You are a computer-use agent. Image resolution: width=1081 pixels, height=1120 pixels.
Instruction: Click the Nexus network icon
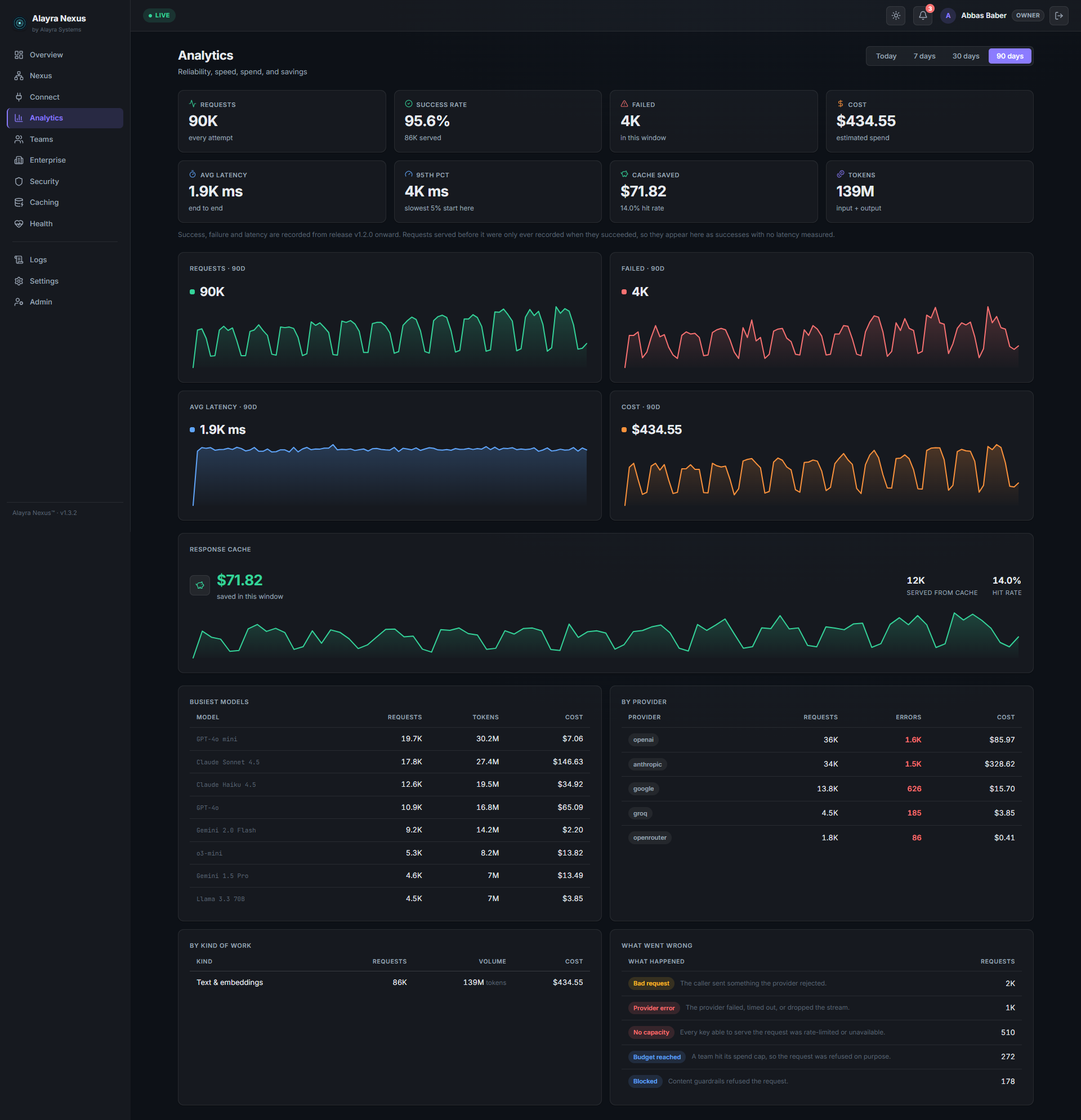tap(19, 76)
